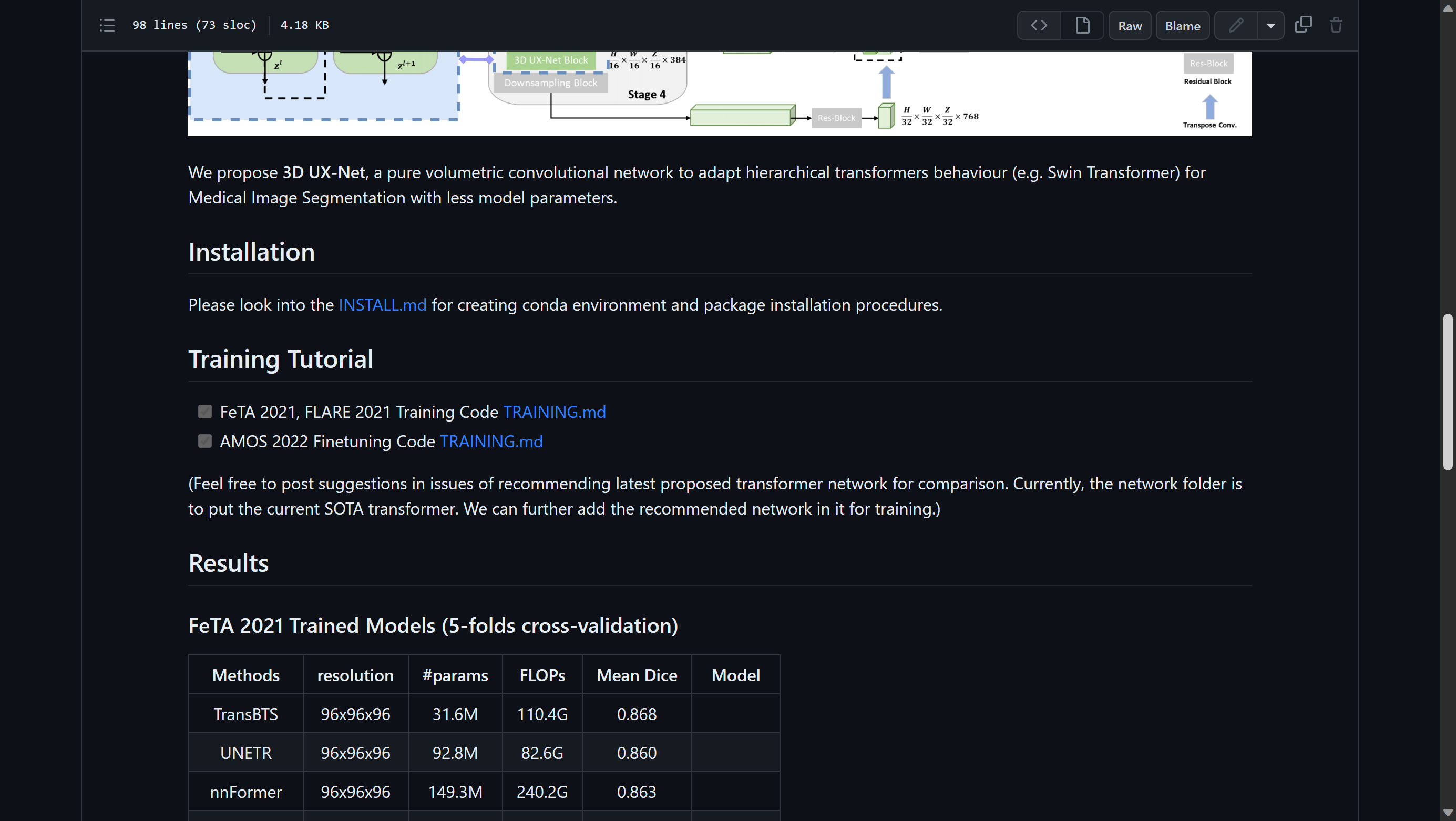Screen dimensions: 1456x821
Task: Expand the edit options dropdown arrow
Action: (1270, 26)
